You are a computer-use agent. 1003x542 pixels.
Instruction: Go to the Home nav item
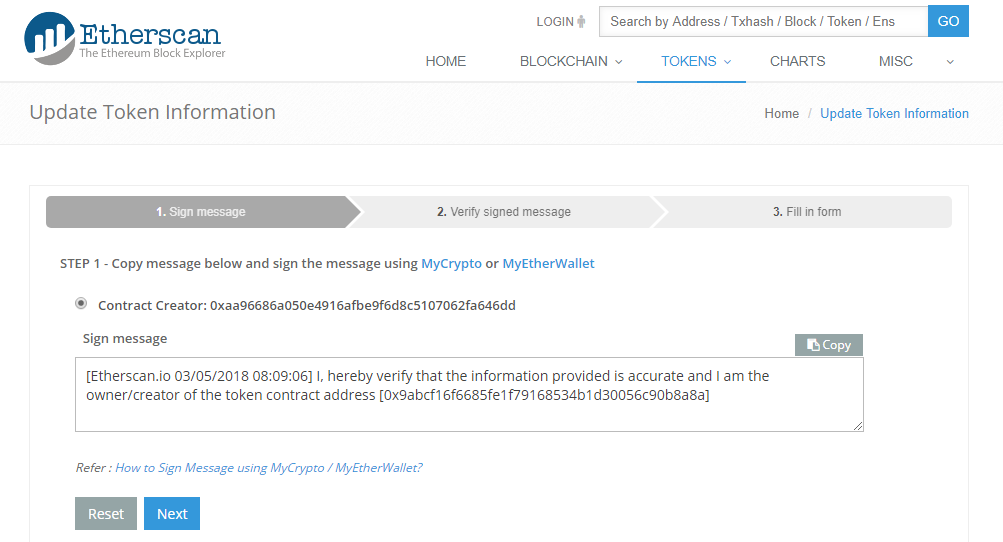(446, 61)
